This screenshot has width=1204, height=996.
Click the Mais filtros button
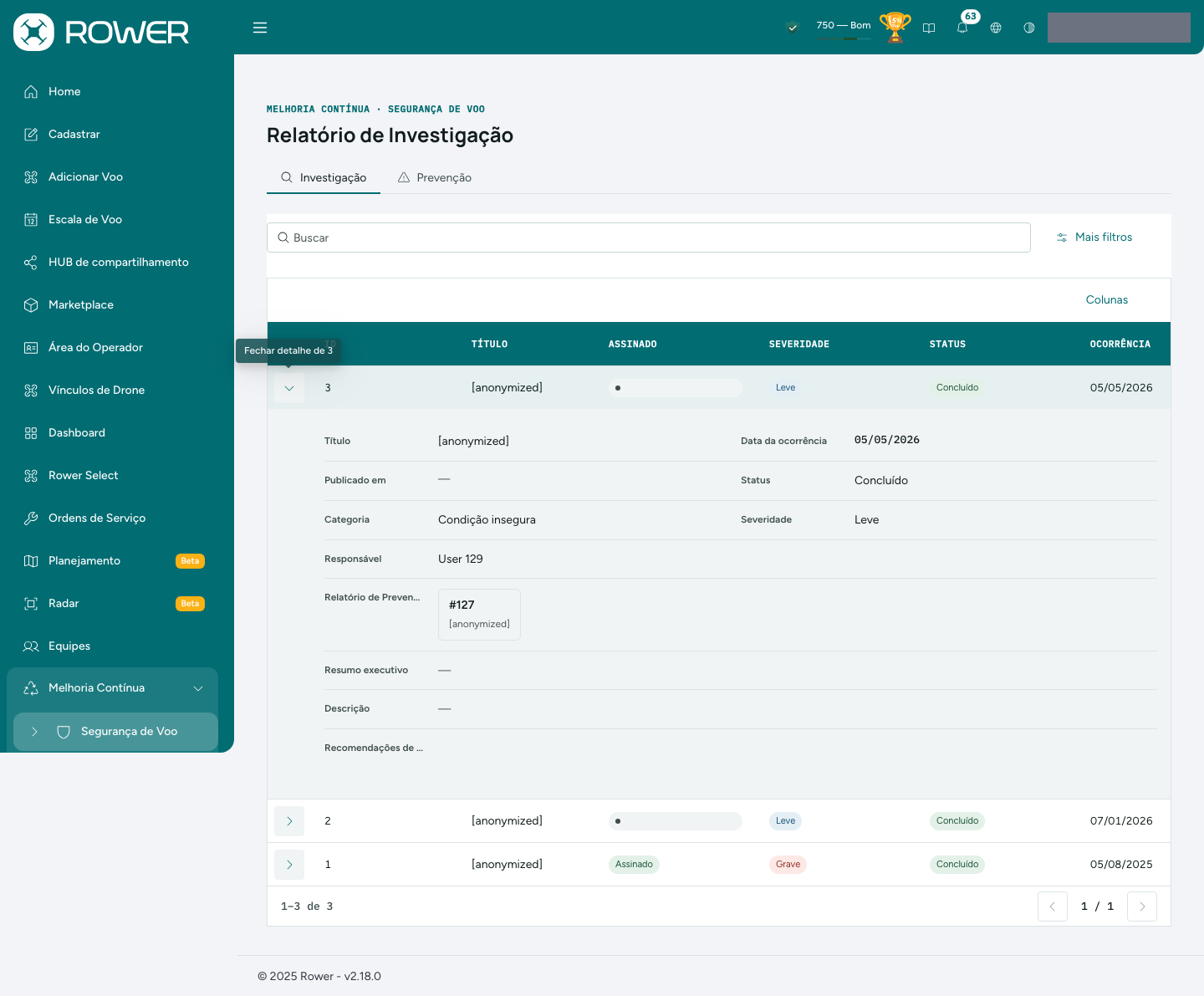coord(1094,238)
